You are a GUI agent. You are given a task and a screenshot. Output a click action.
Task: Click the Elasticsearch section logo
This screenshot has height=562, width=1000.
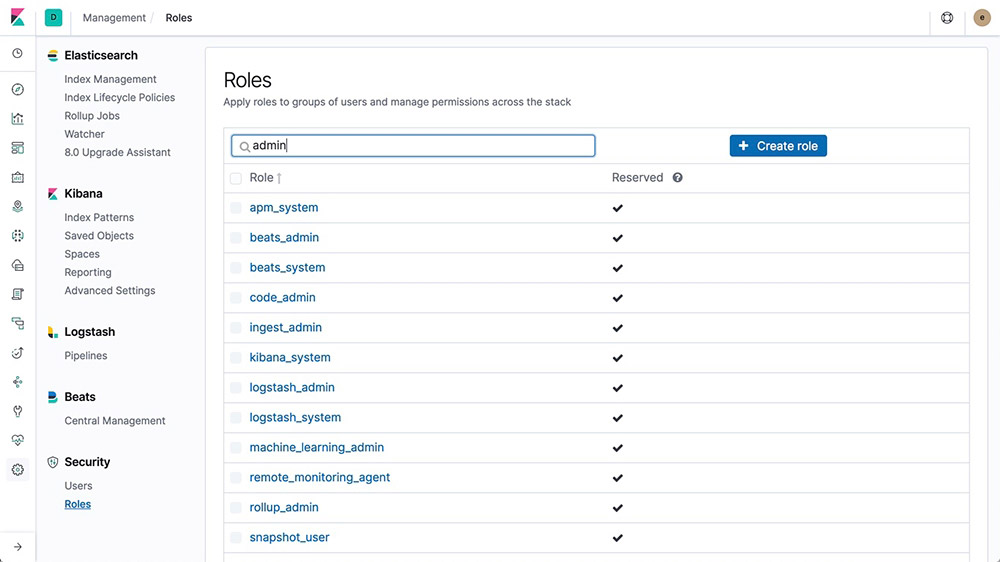coord(53,55)
